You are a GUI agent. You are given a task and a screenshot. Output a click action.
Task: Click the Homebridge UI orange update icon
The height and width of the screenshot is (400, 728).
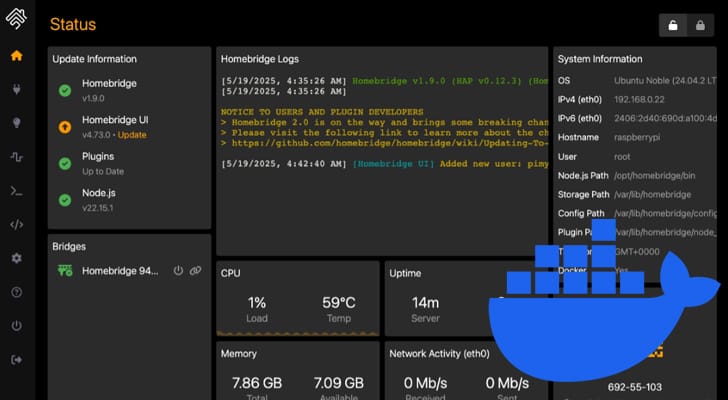[65, 127]
